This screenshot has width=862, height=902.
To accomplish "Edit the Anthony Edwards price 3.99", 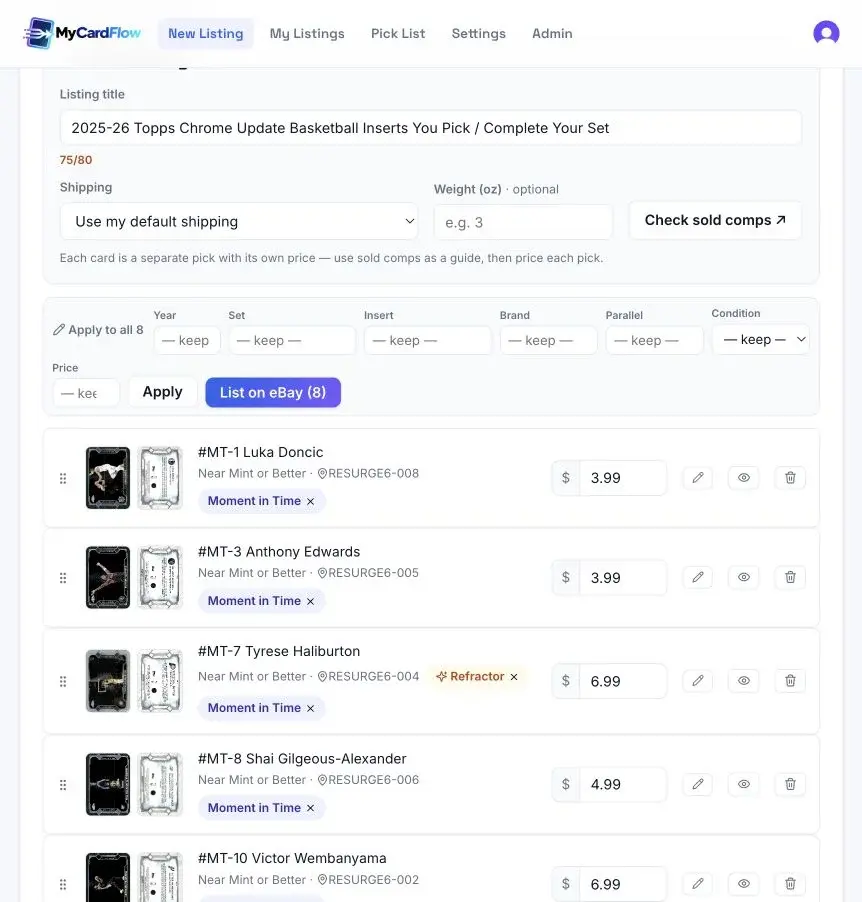I will pos(623,578).
